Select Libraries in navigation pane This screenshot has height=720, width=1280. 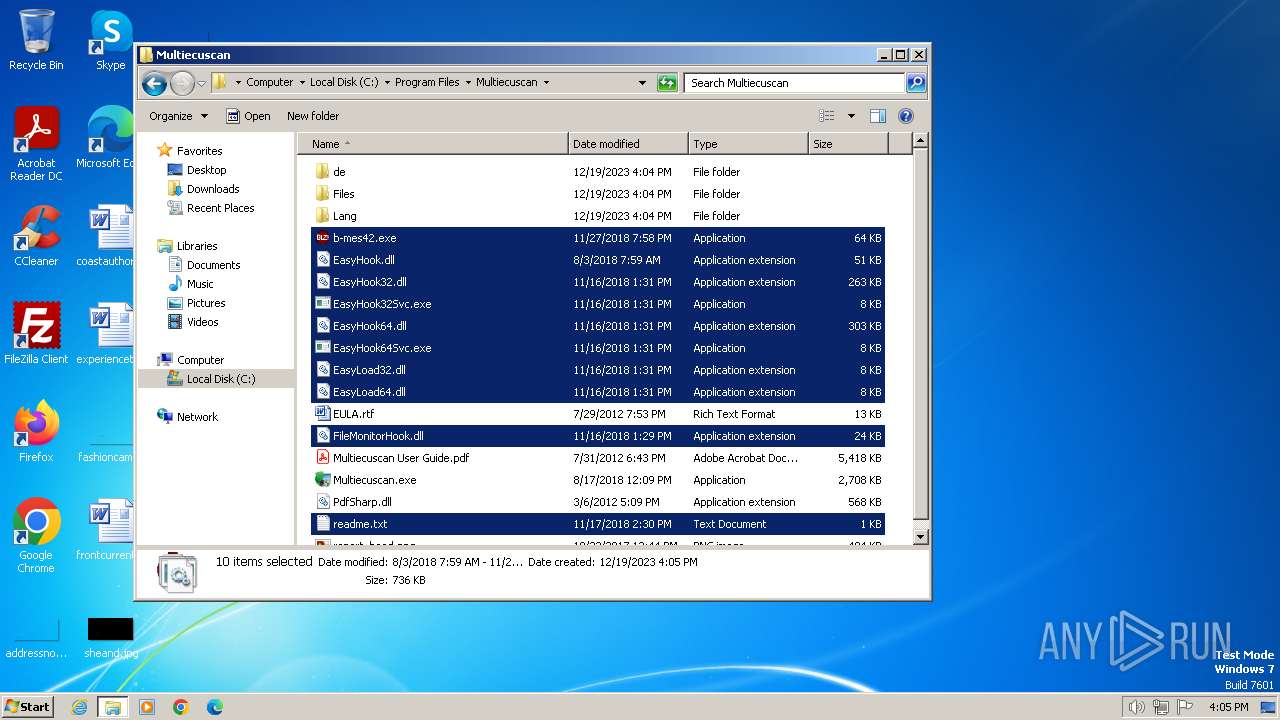197,246
